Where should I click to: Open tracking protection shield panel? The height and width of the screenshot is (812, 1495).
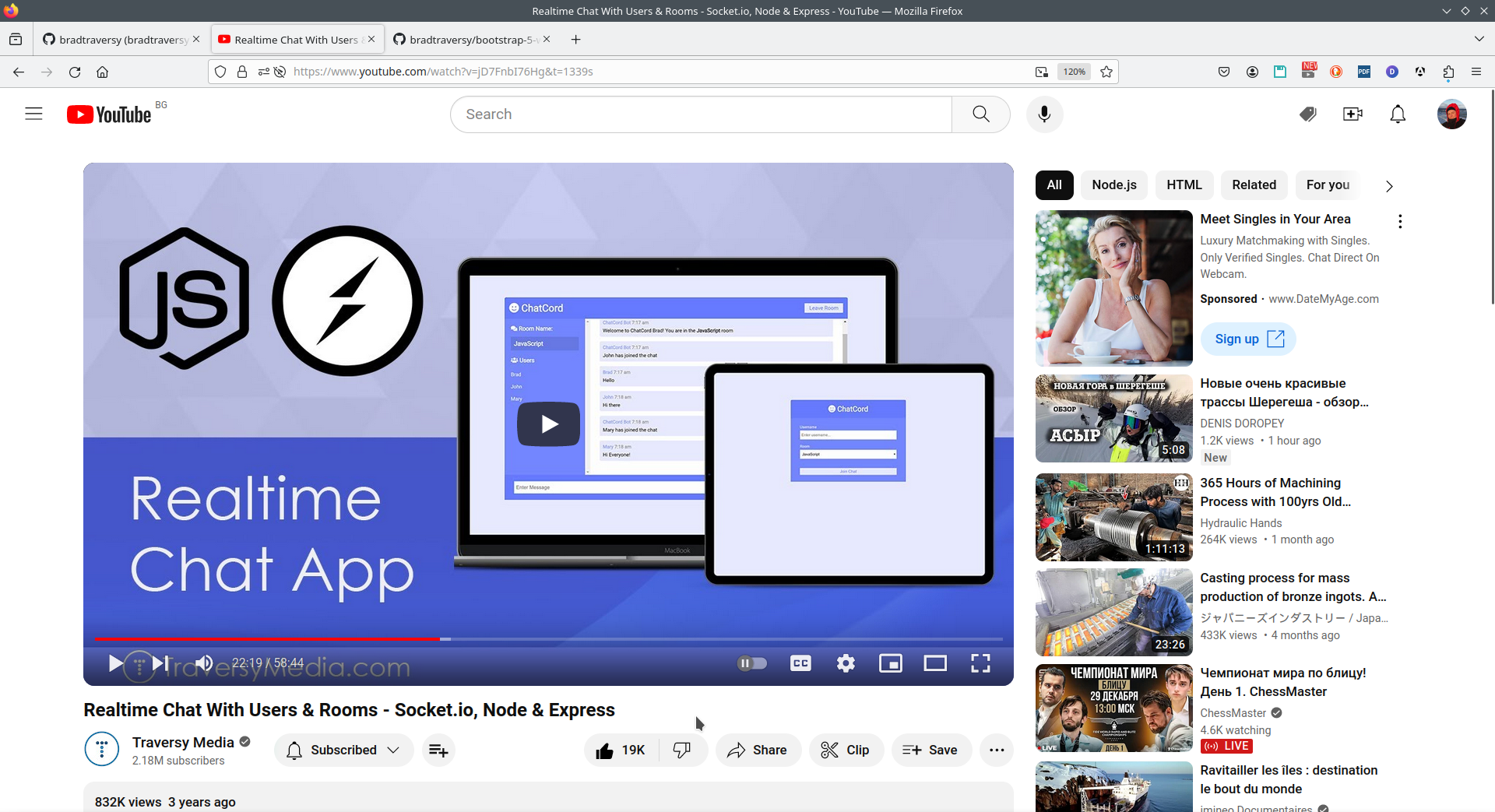[220, 72]
